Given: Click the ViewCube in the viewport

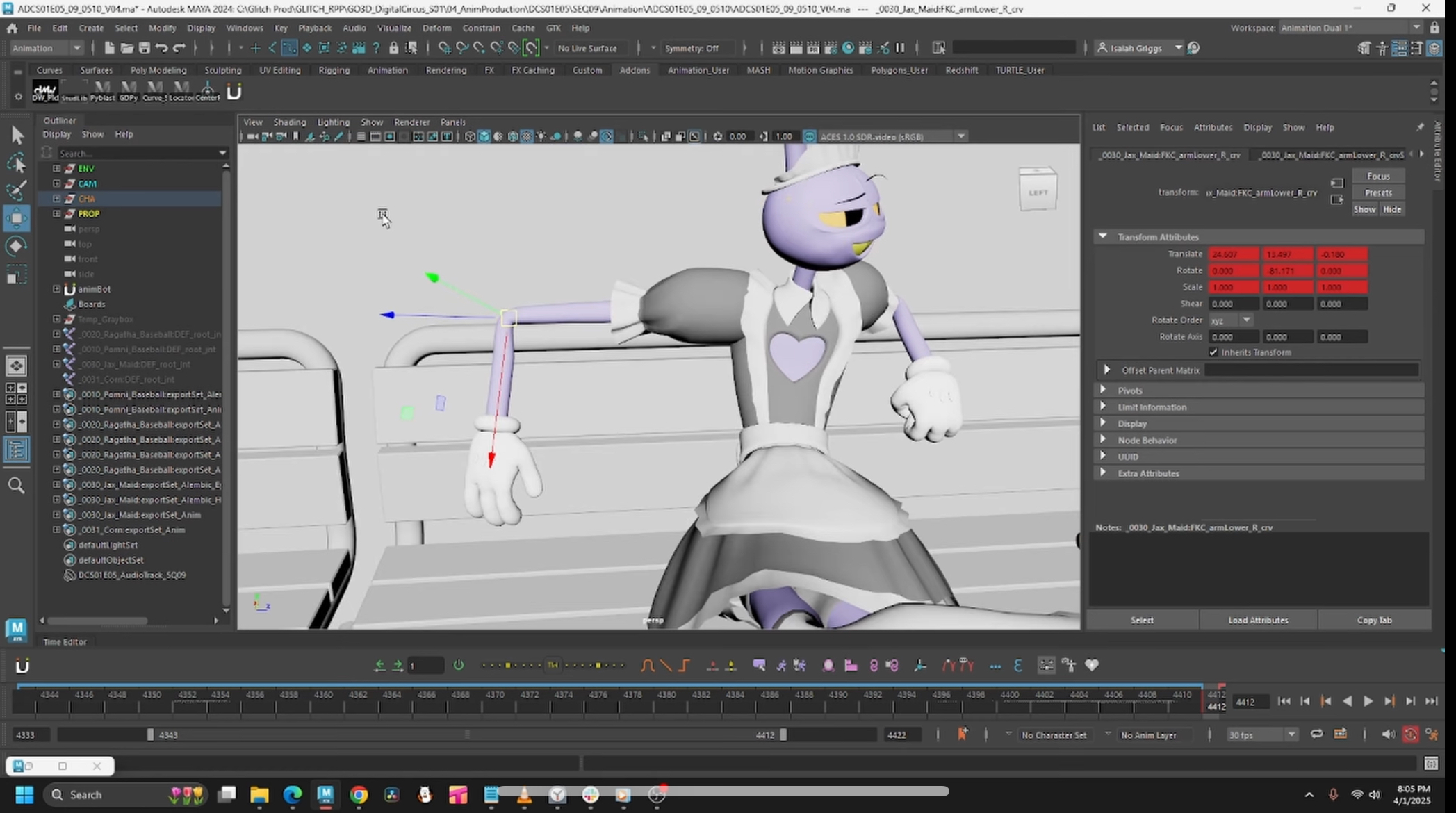Looking at the screenshot, I should coord(1038,189).
